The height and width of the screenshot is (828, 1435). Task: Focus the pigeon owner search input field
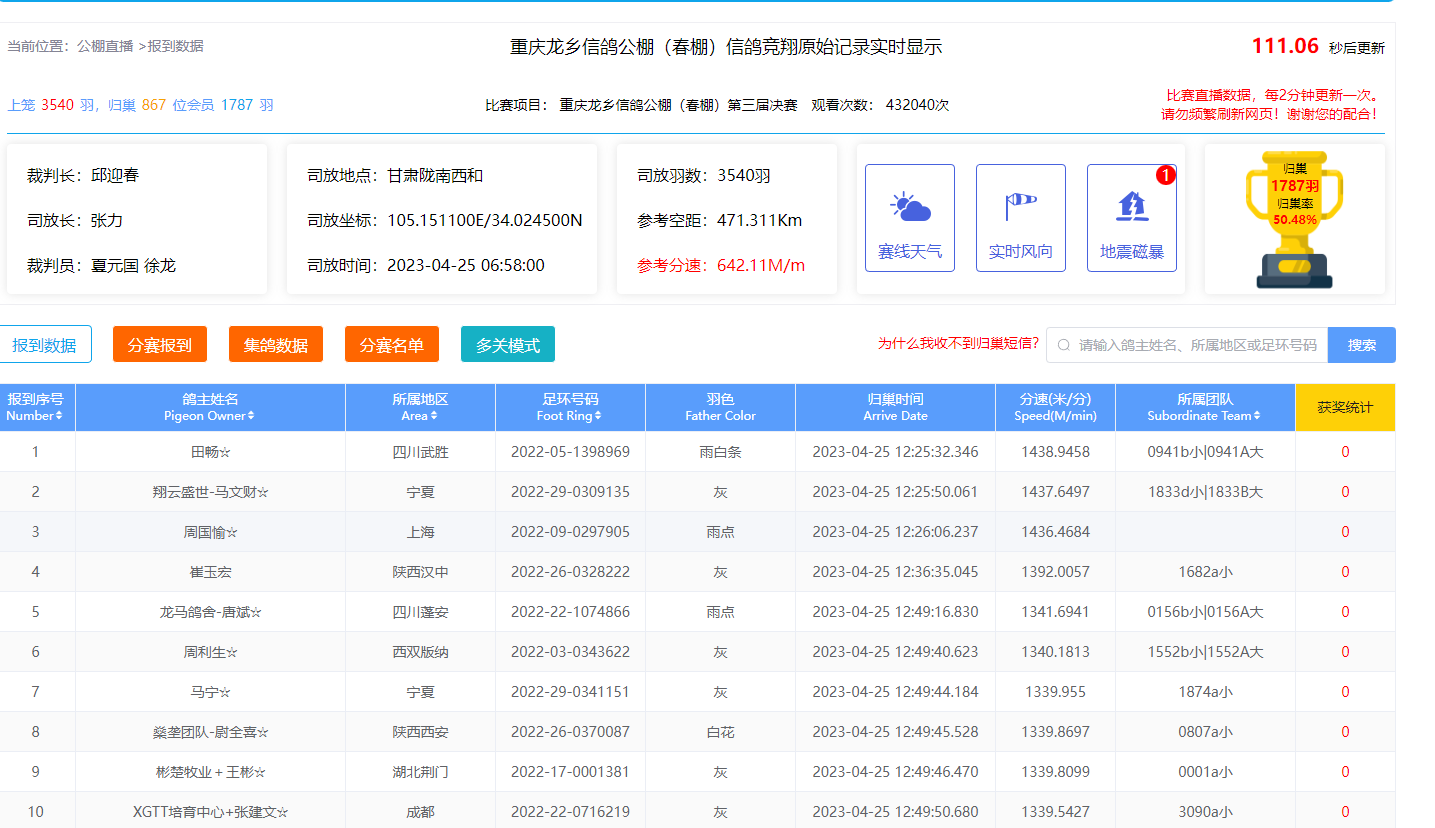pos(1198,345)
